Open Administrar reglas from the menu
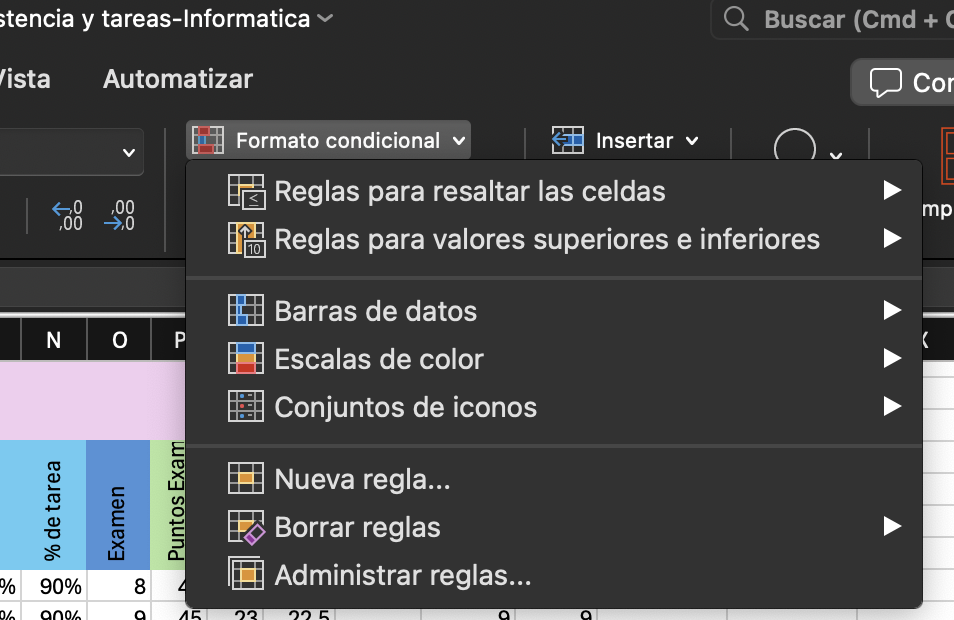 402,576
